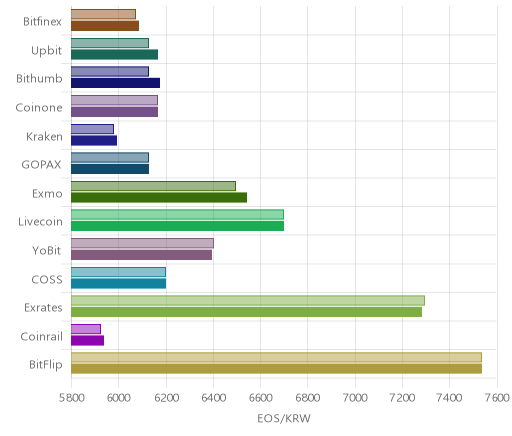Select the teal COSS bar
This screenshot has height=436, width=512.
pos(118,283)
